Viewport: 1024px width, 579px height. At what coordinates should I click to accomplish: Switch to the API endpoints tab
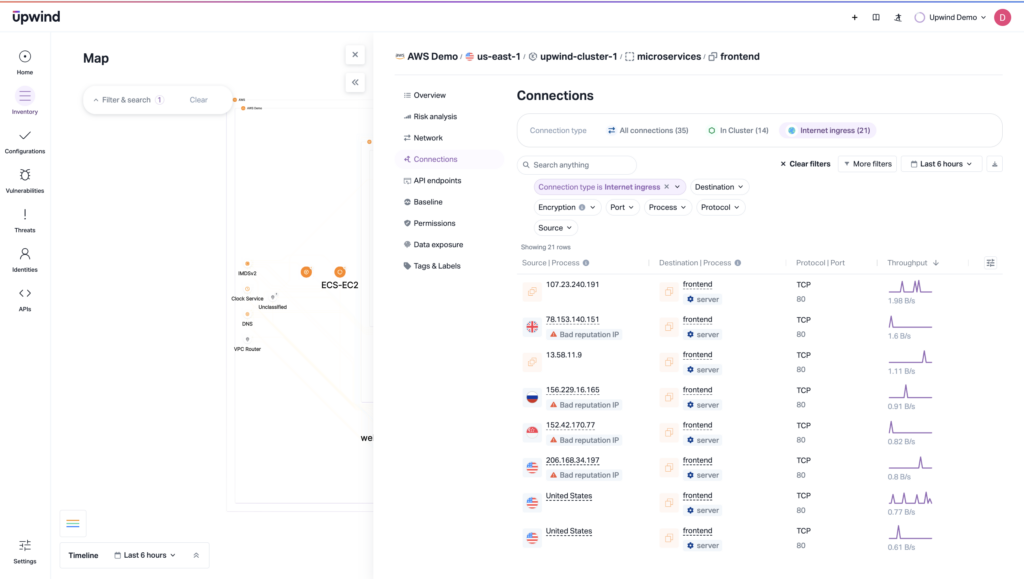pos(437,181)
